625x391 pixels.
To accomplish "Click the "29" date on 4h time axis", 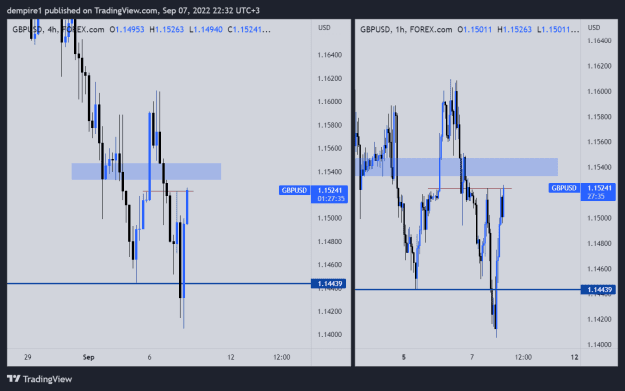I will 28,357.
